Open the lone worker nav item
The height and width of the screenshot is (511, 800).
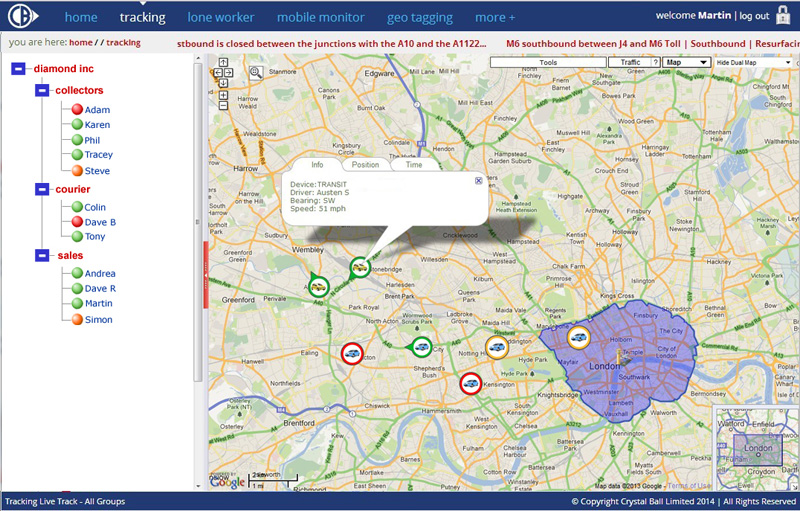[x=220, y=17]
